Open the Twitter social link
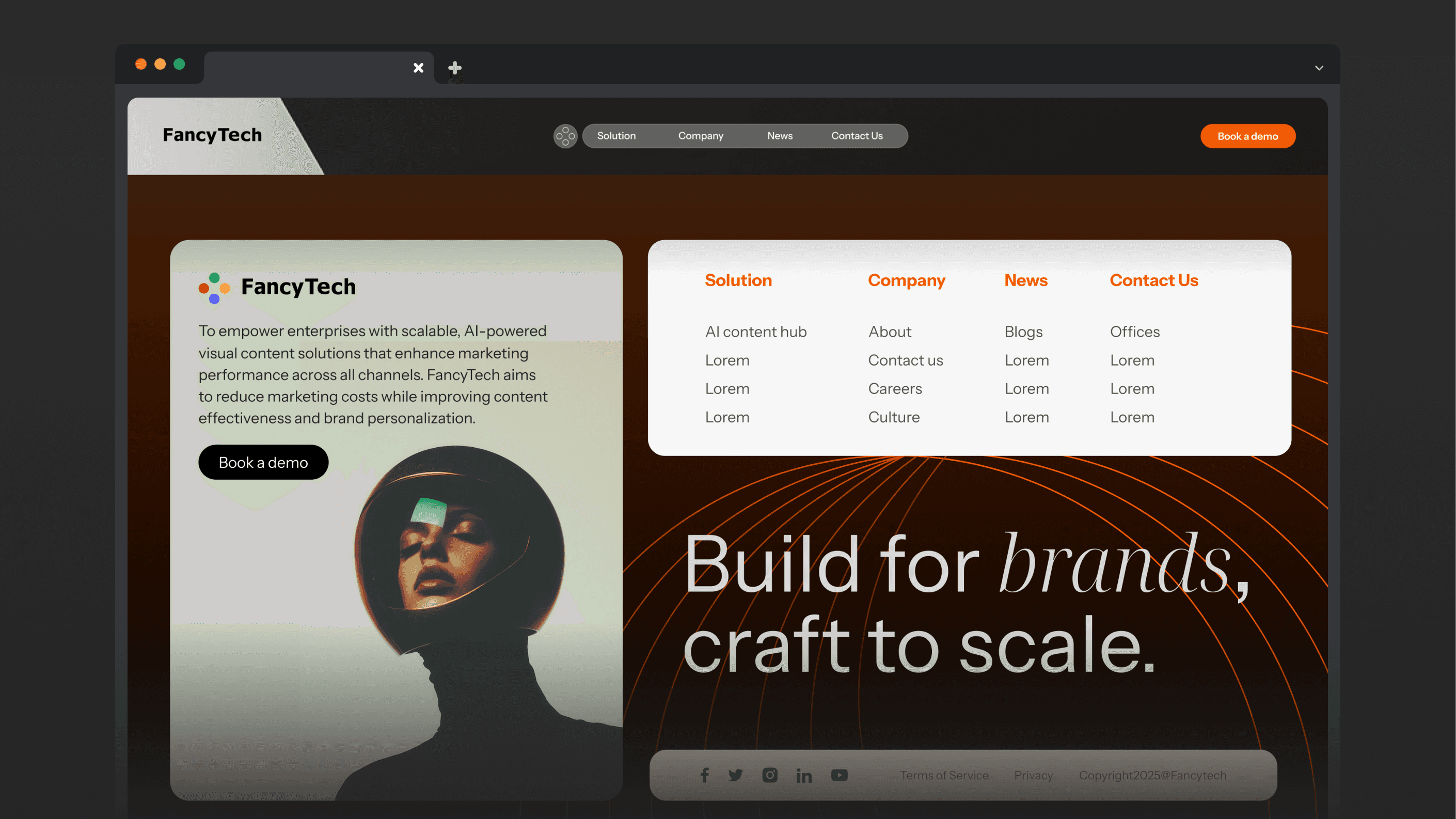This screenshot has width=1456, height=819. (x=735, y=775)
